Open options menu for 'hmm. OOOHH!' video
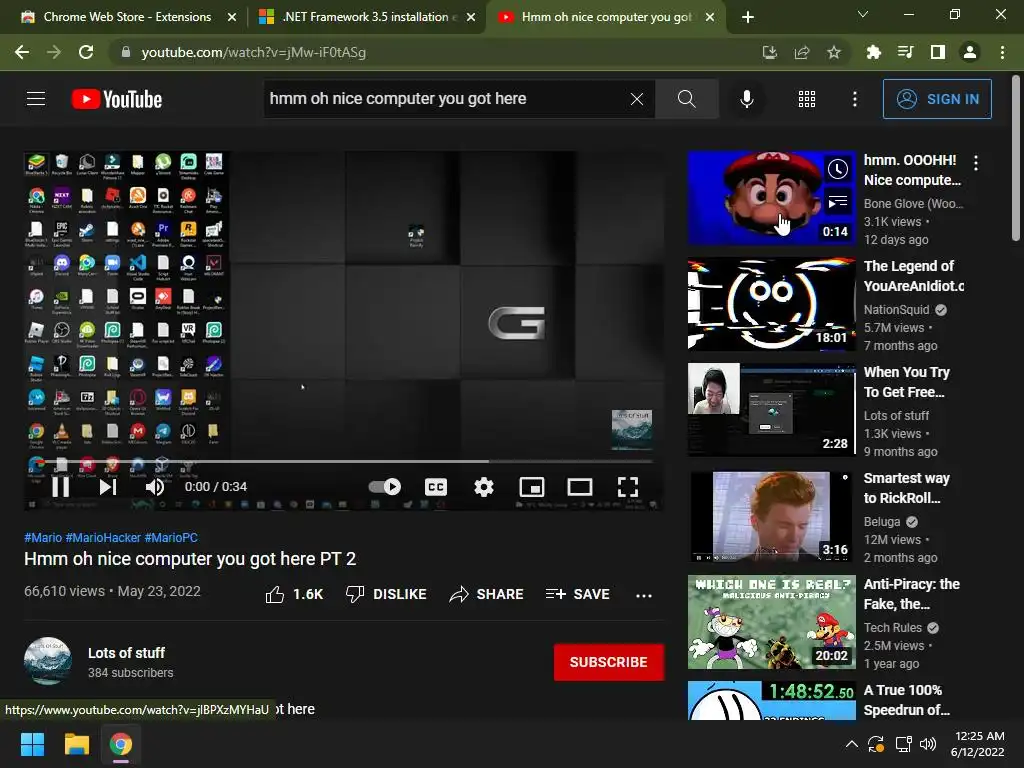 click(976, 163)
